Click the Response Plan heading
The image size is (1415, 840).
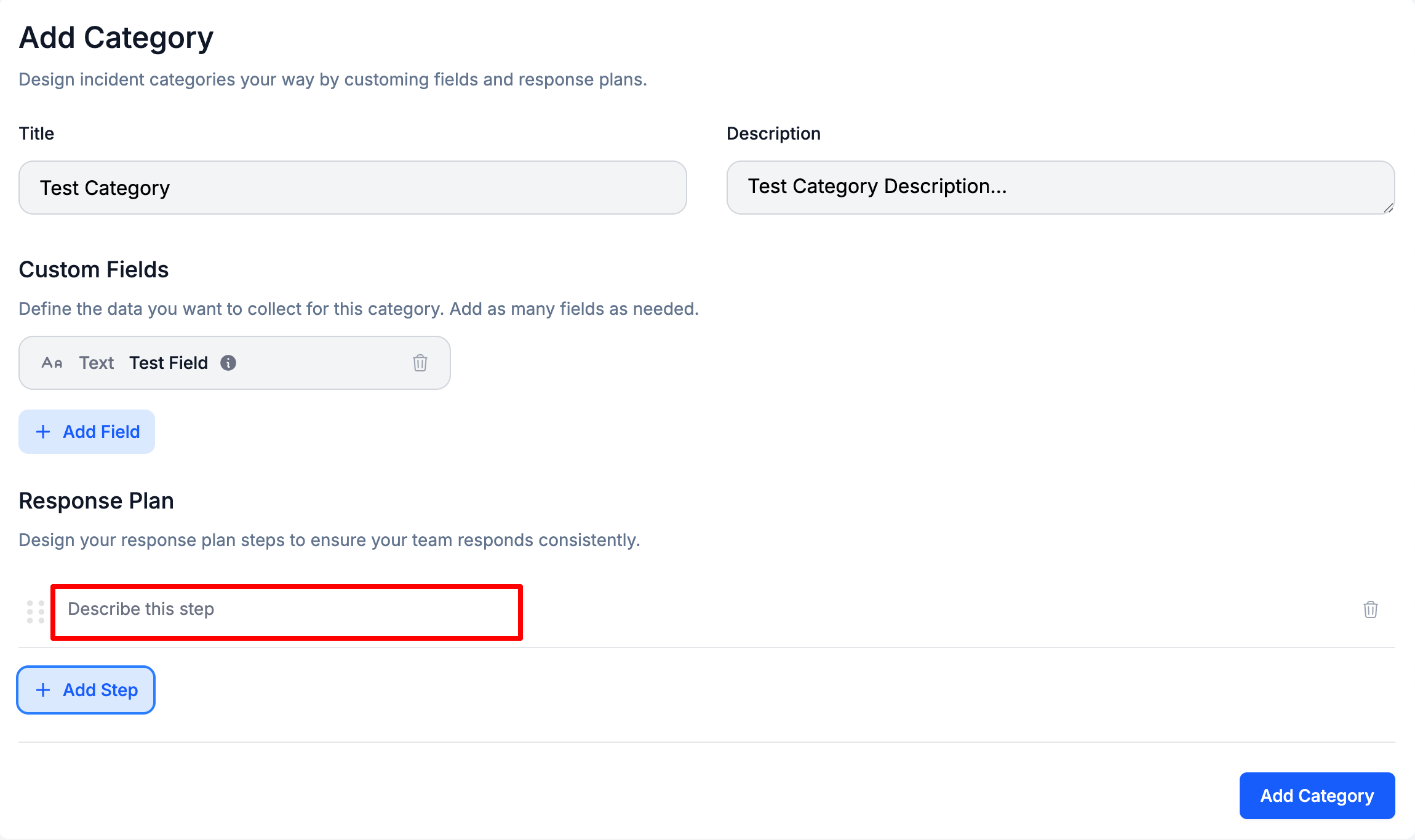pos(96,501)
